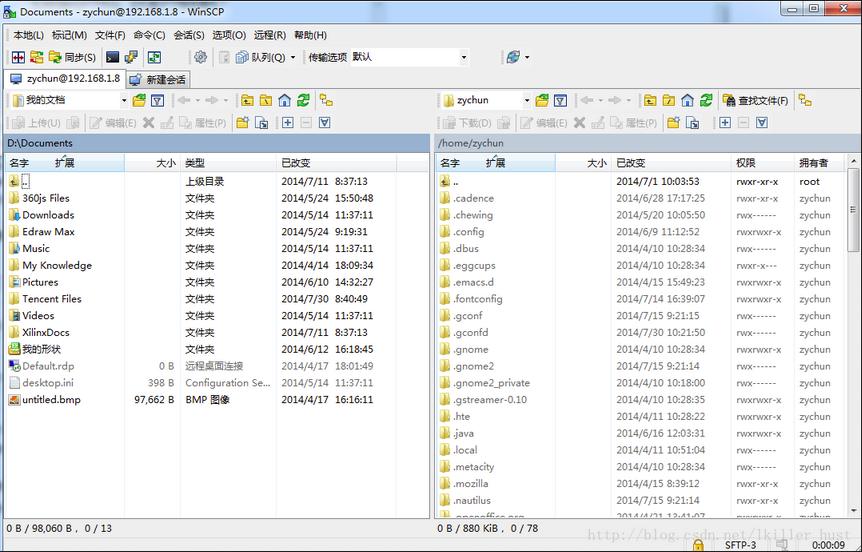Click the 查找文件(F) find files button
Image resolution: width=862 pixels, height=552 pixels.
[756, 100]
